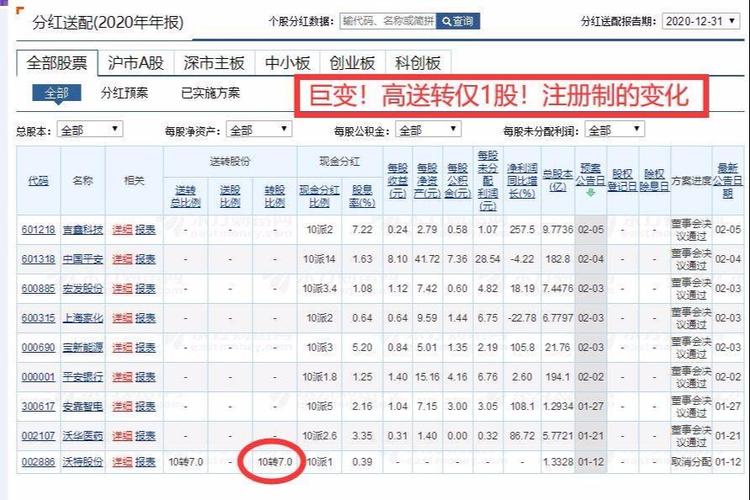Open the 创业板 tab

pos(352,63)
